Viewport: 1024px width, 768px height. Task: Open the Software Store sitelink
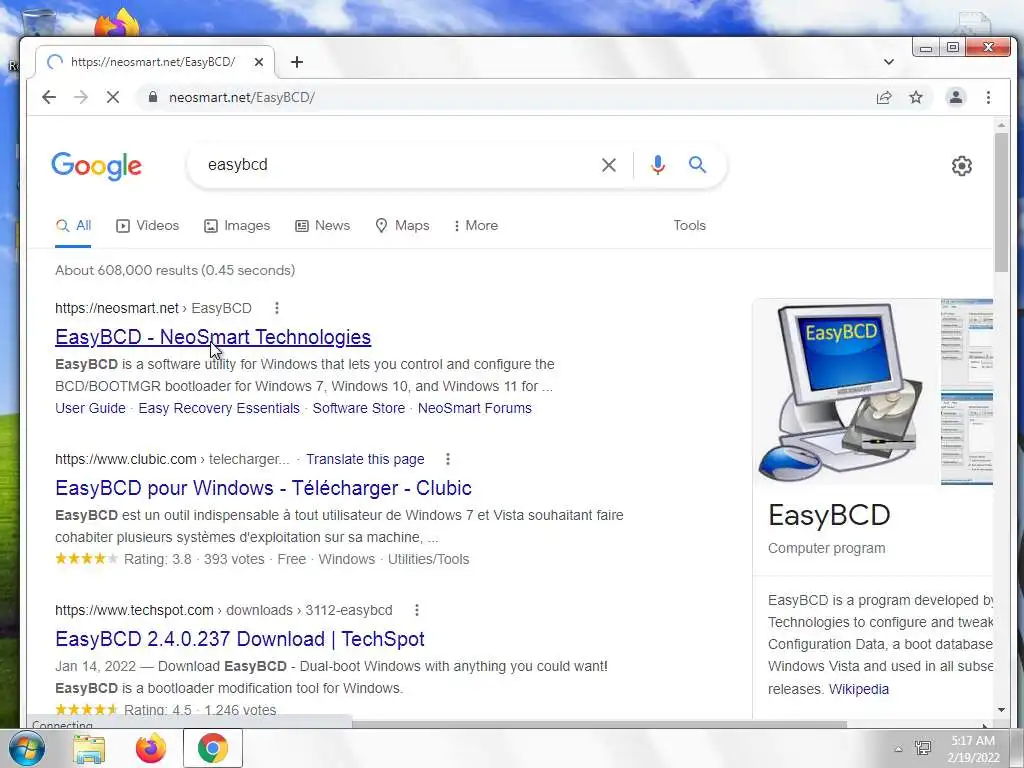pyautogui.click(x=359, y=408)
